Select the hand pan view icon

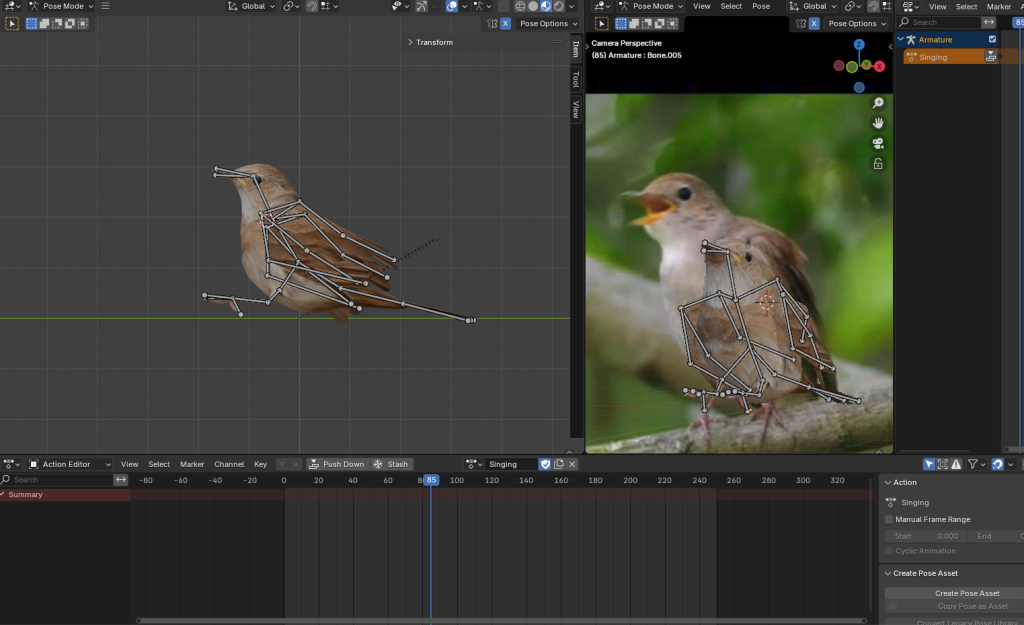point(878,123)
